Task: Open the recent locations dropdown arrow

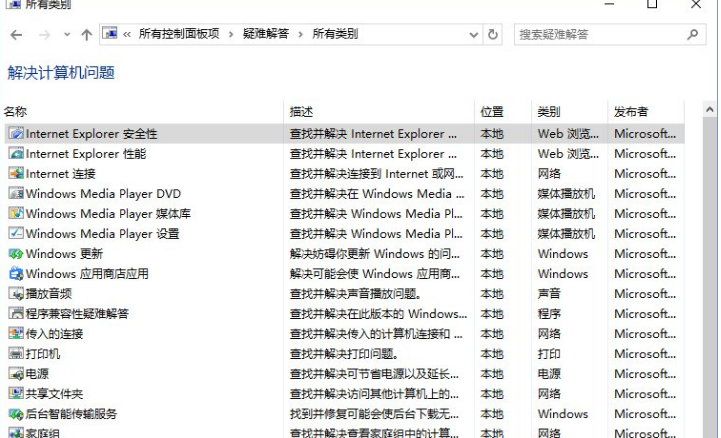Action: tap(67, 34)
